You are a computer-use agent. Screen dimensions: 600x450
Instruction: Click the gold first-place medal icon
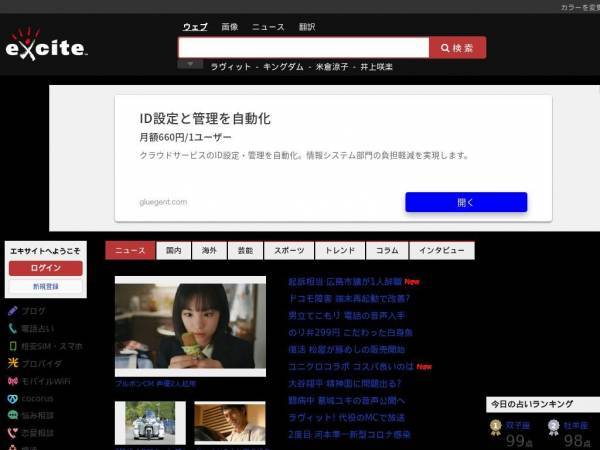pyautogui.click(x=496, y=427)
